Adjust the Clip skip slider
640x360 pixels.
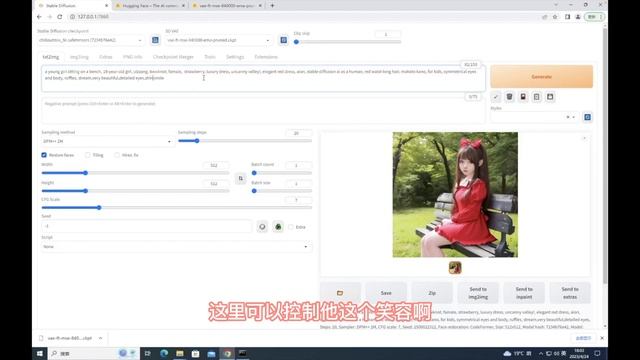click(347, 42)
